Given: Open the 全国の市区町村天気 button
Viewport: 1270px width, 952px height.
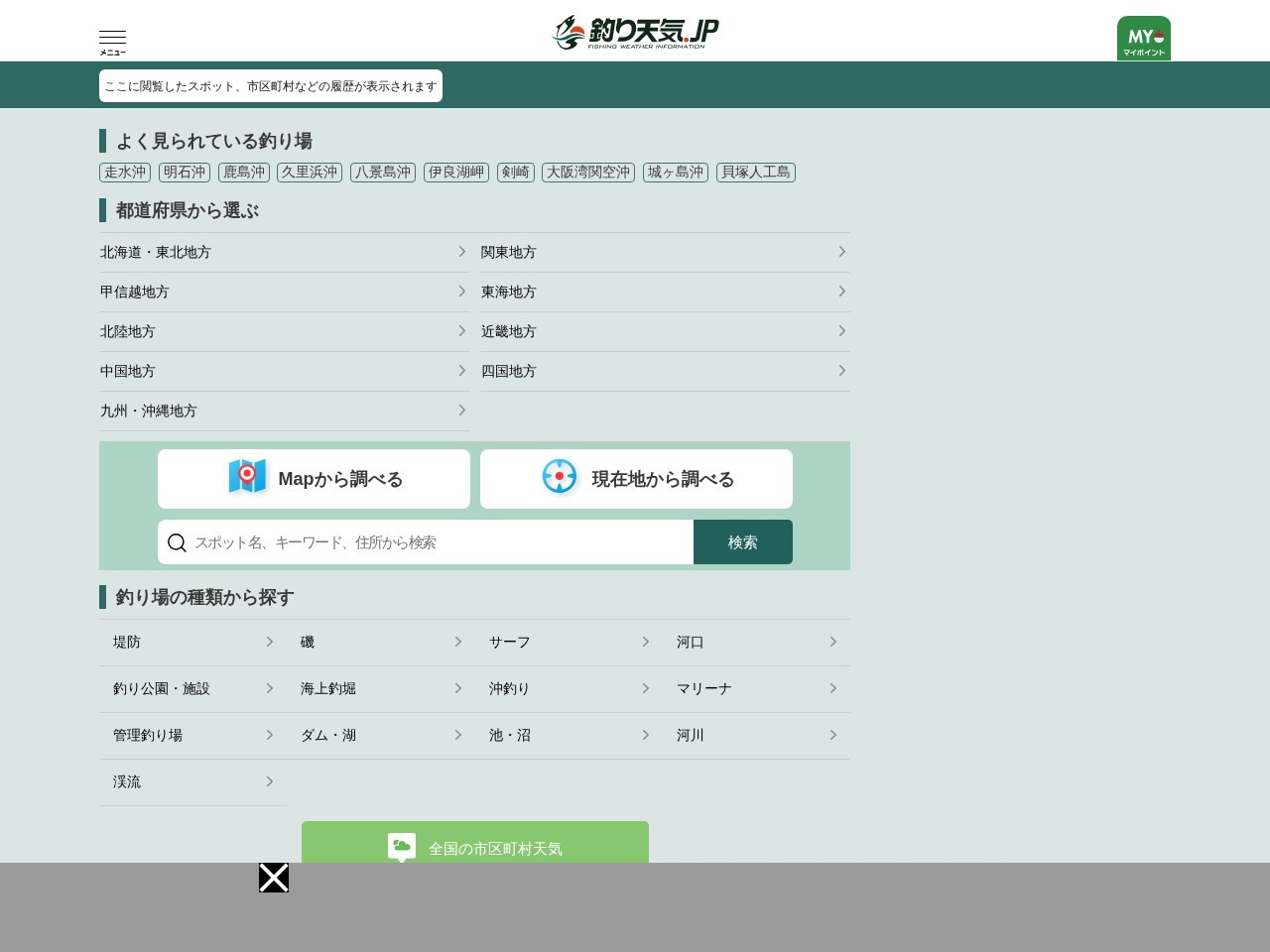Looking at the screenshot, I should (475, 847).
